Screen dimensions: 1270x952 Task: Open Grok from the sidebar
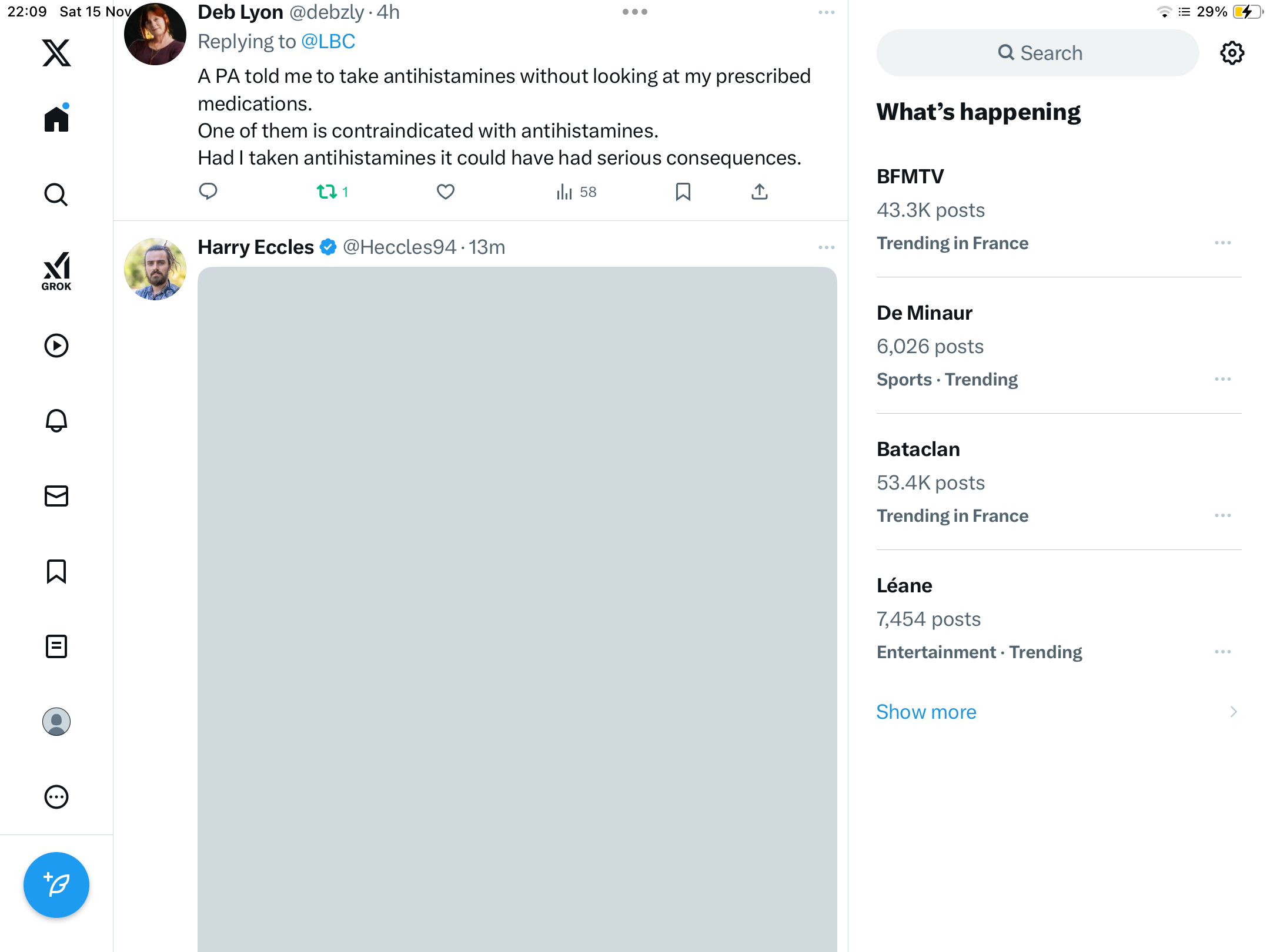pyautogui.click(x=56, y=271)
